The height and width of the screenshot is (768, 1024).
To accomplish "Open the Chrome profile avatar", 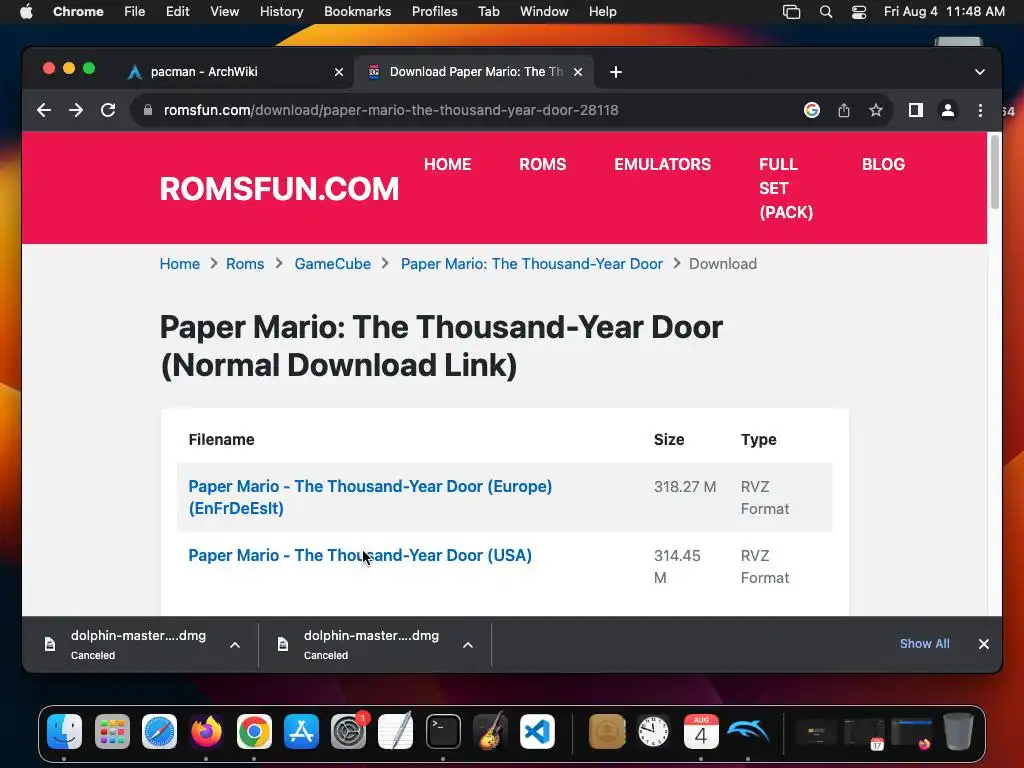I will tap(948, 110).
